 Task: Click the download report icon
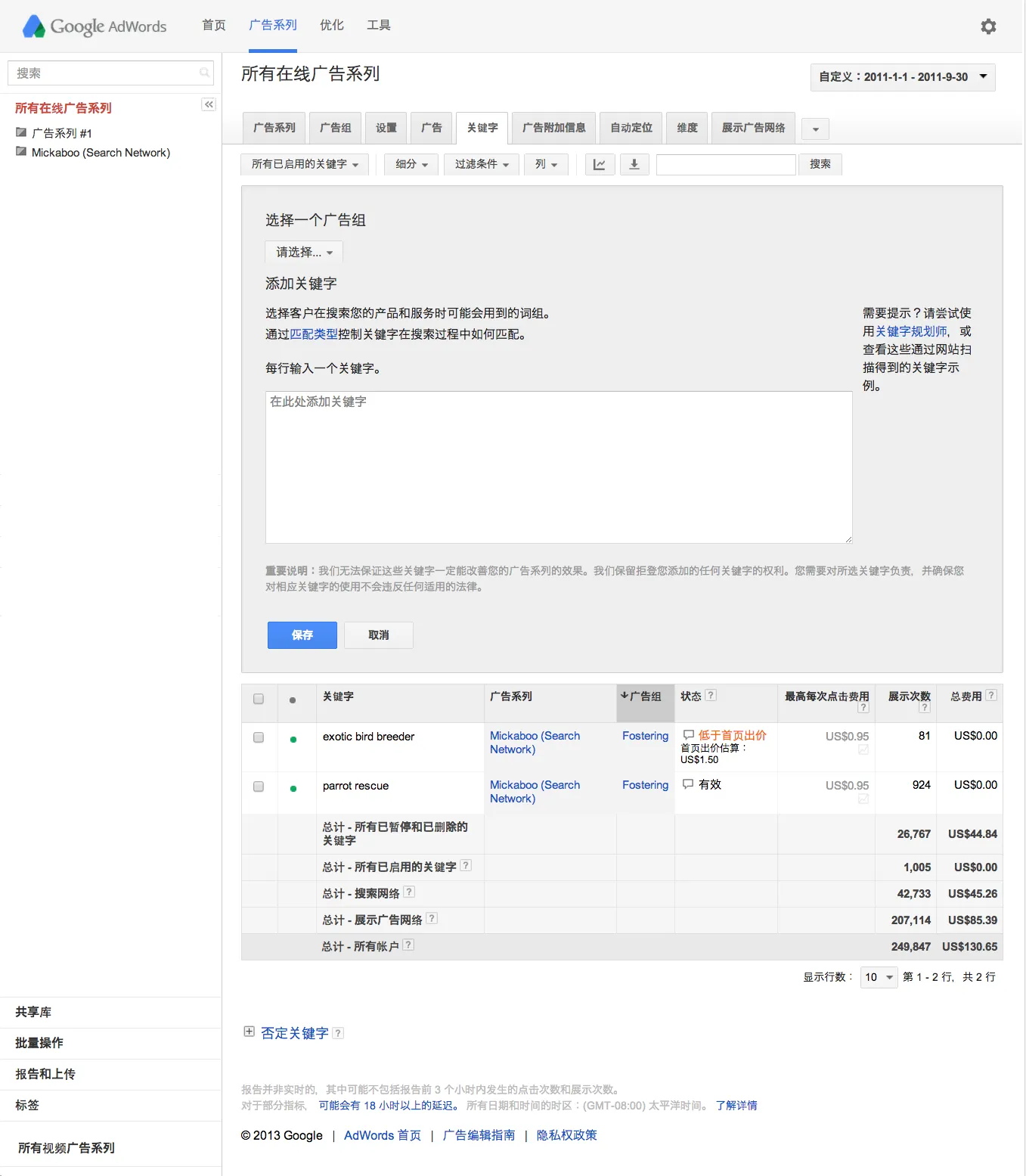[x=634, y=164]
